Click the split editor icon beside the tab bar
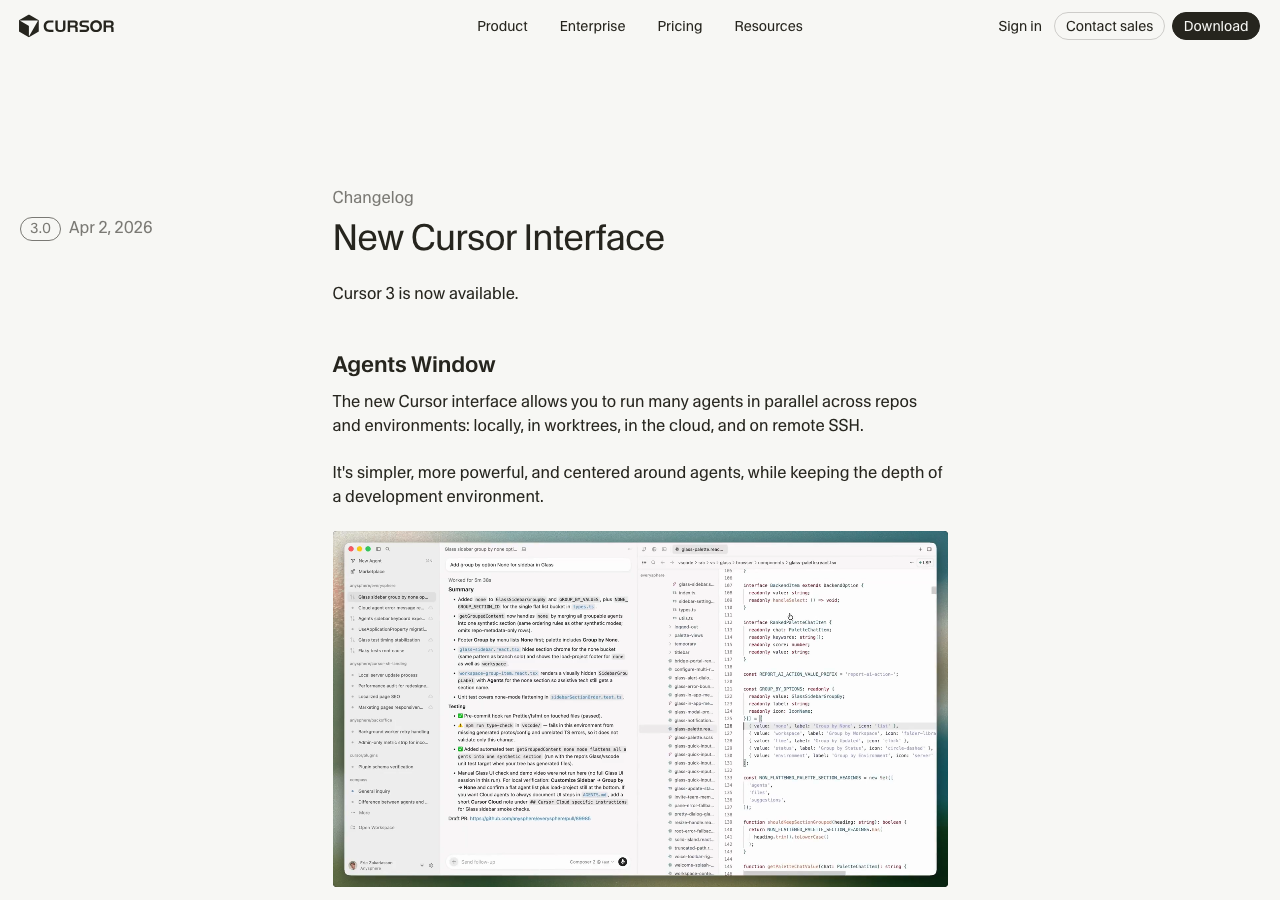 (928, 549)
